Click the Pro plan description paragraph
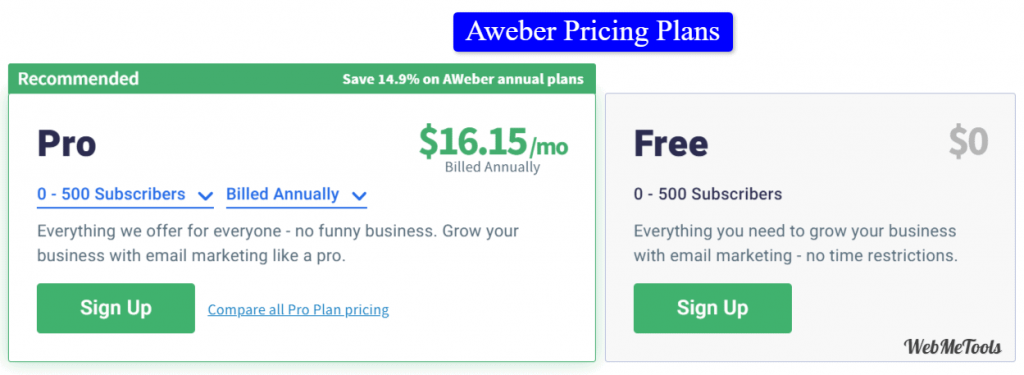1024x375 pixels. tap(278, 244)
